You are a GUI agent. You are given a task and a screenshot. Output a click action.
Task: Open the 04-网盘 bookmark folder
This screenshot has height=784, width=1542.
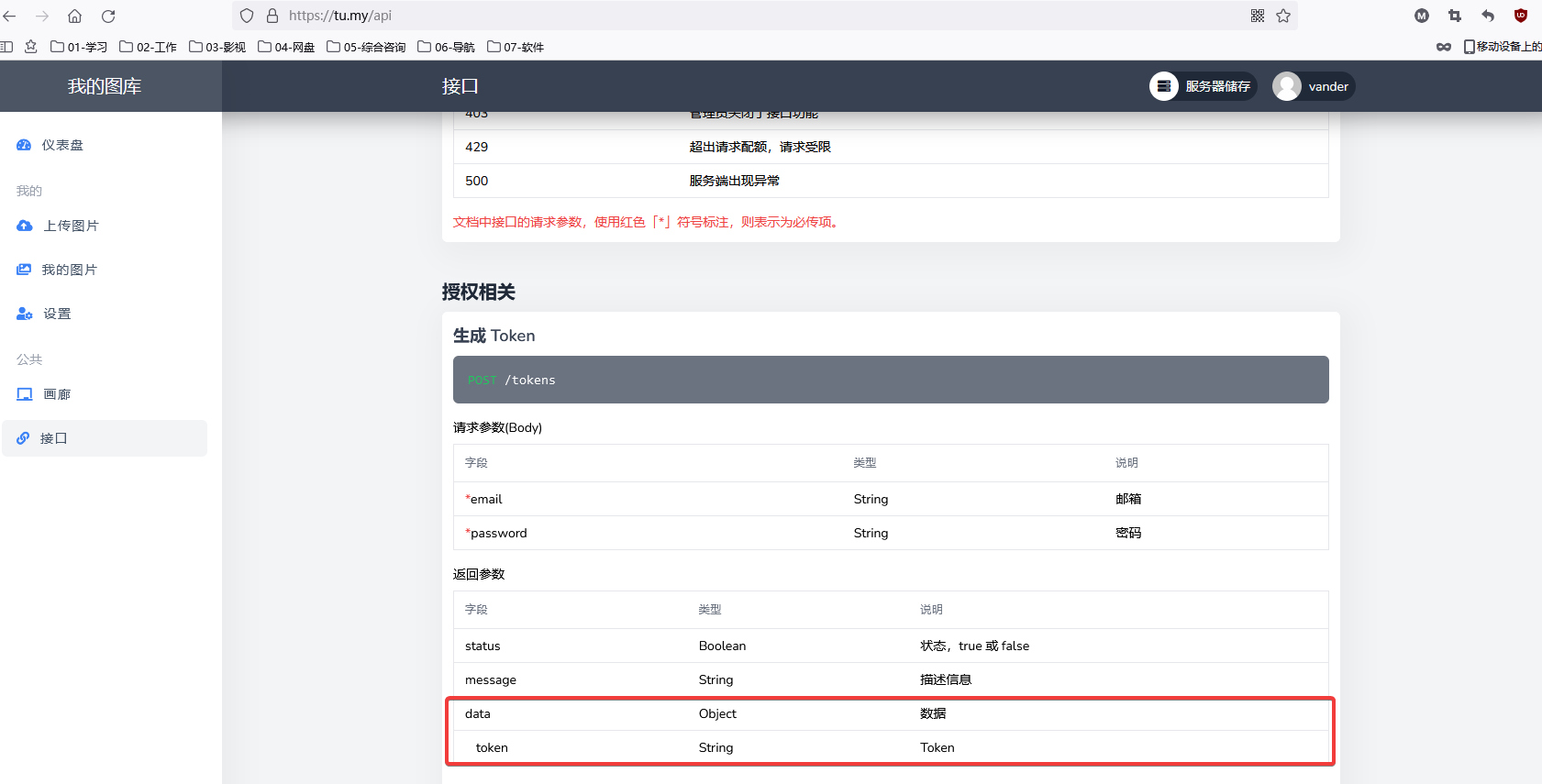click(286, 47)
